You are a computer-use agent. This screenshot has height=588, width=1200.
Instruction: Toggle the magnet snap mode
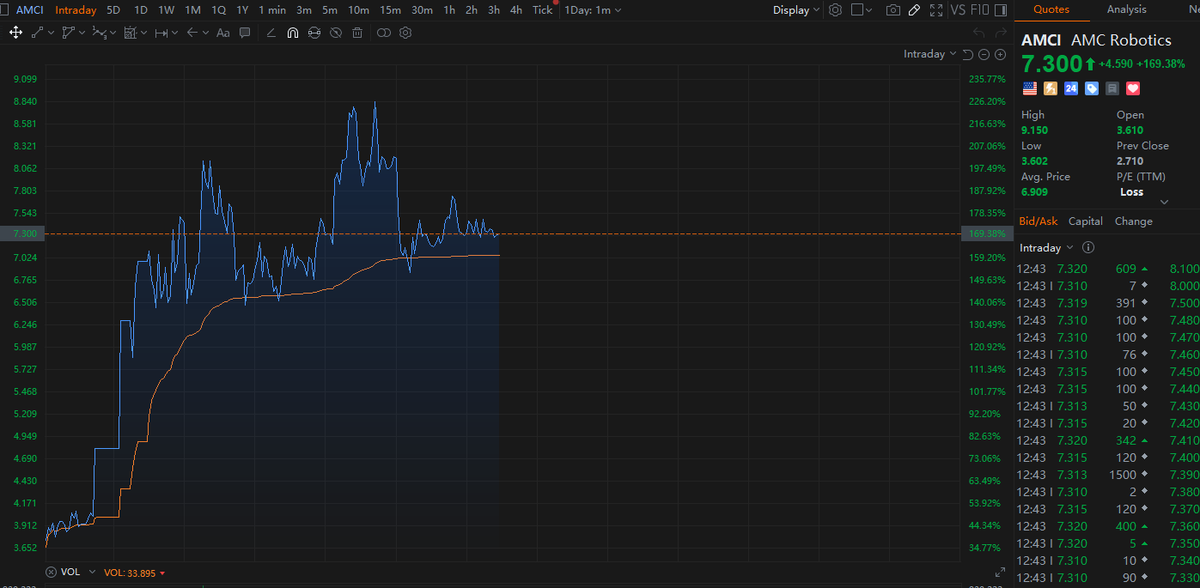pyautogui.click(x=292, y=32)
